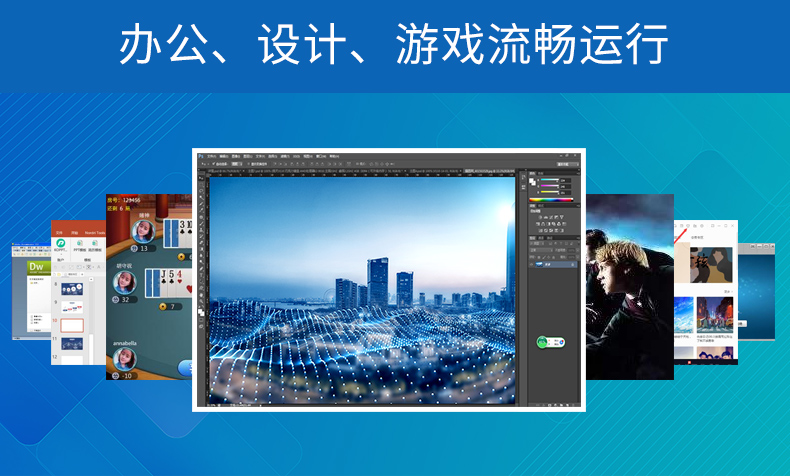Select slide 8 thumbnail in PowerPoint panel
This screenshot has height=476, width=790.
72,288
